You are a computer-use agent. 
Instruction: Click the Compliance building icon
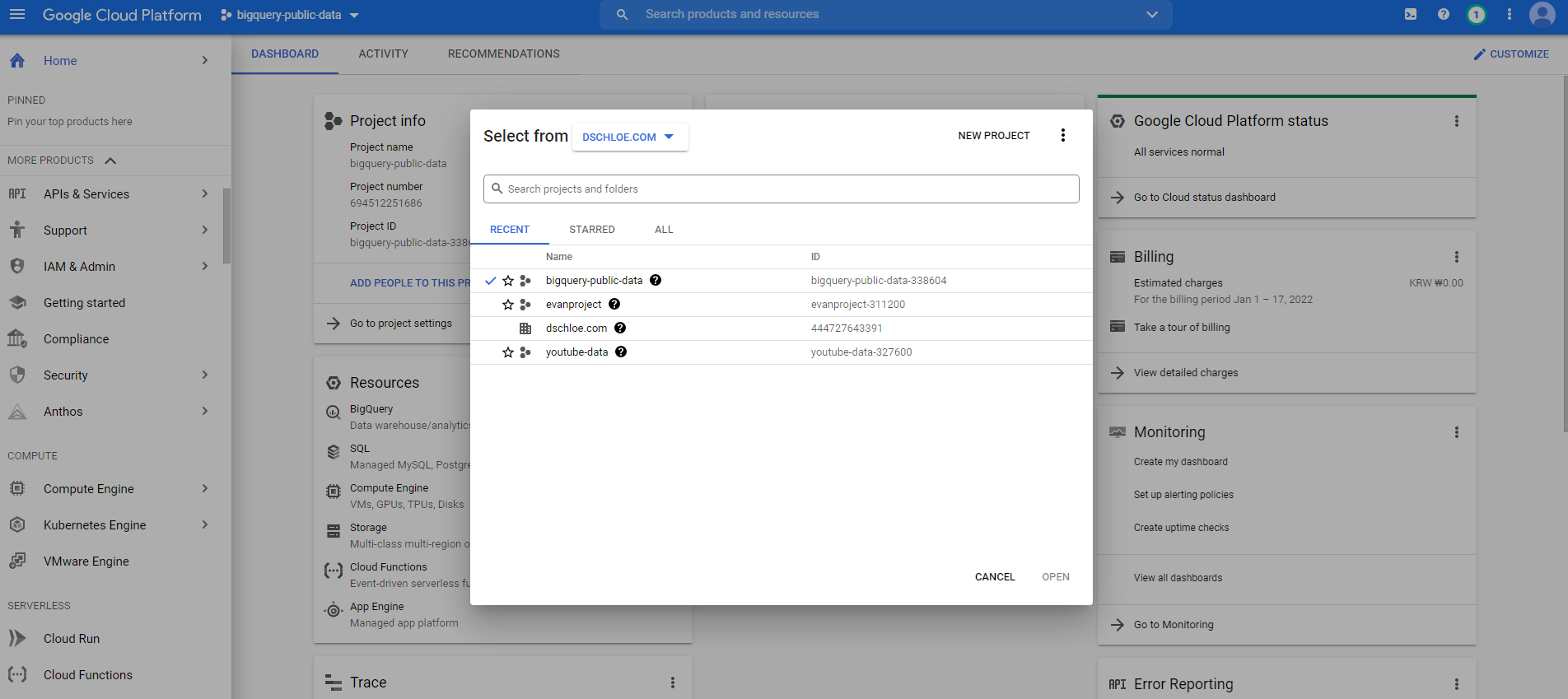(x=17, y=338)
